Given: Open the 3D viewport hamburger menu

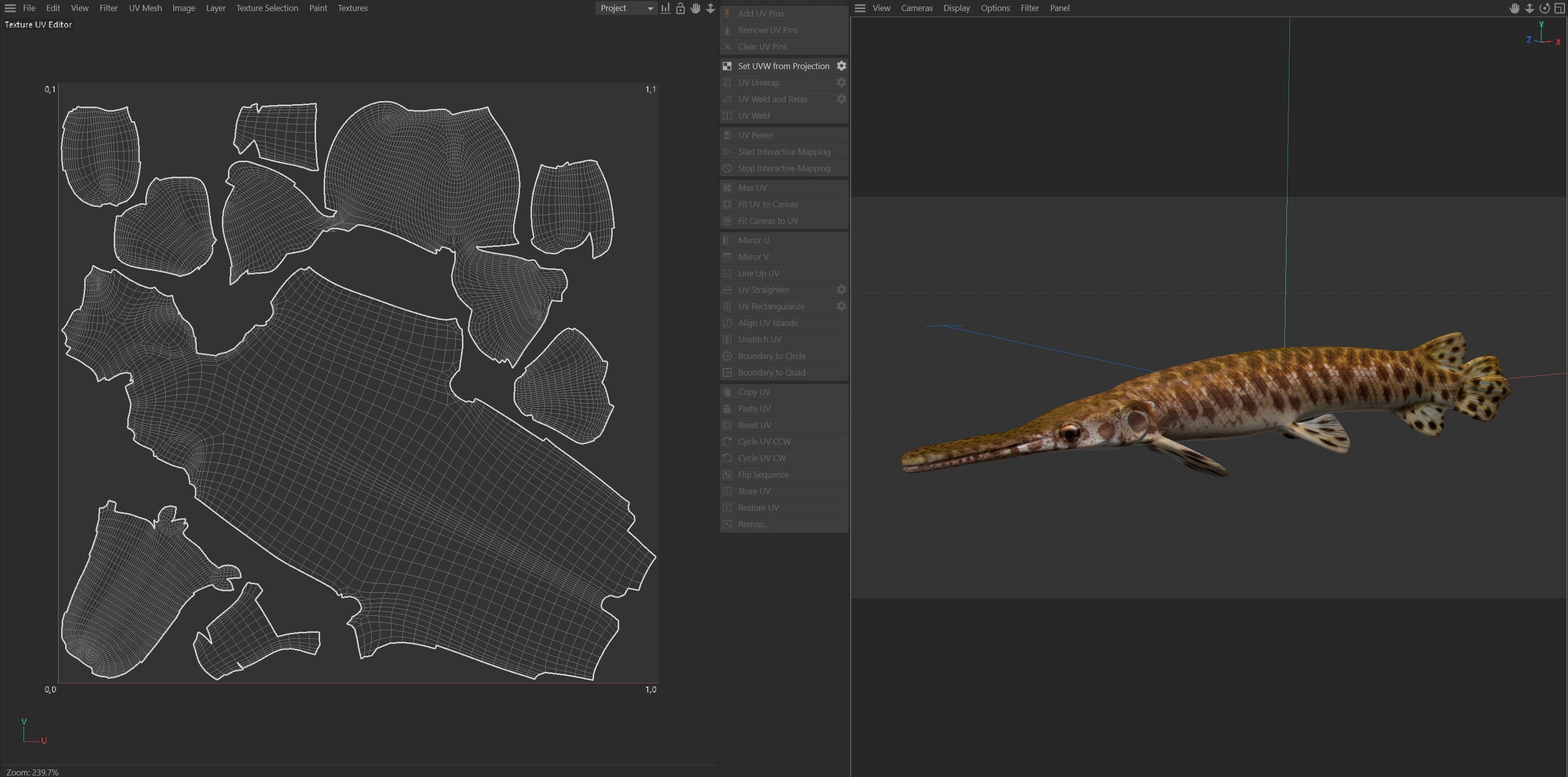Looking at the screenshot, I should point(860,9).
